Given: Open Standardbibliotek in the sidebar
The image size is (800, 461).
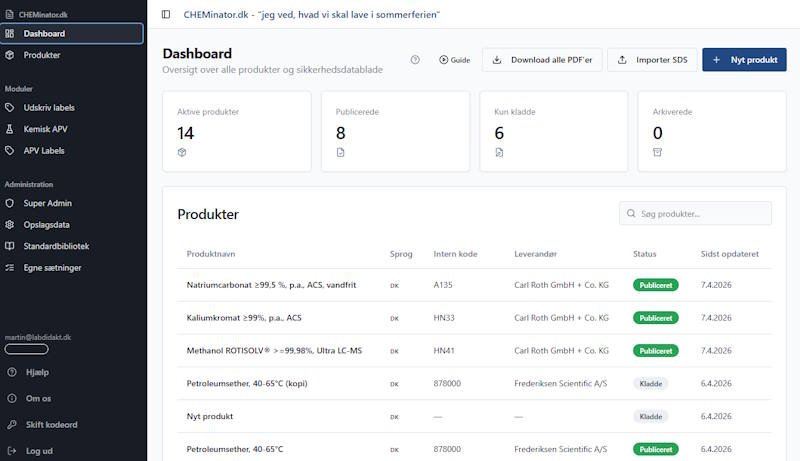Looking at the screenshot, I should point(56,246).
